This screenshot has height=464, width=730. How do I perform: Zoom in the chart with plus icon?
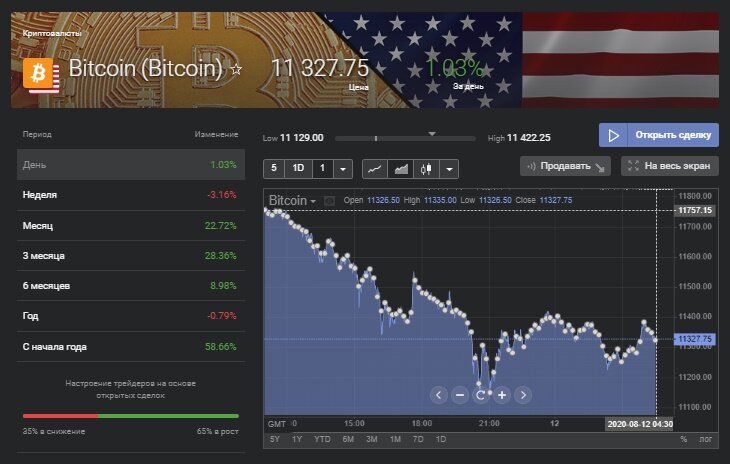(502, 394)
